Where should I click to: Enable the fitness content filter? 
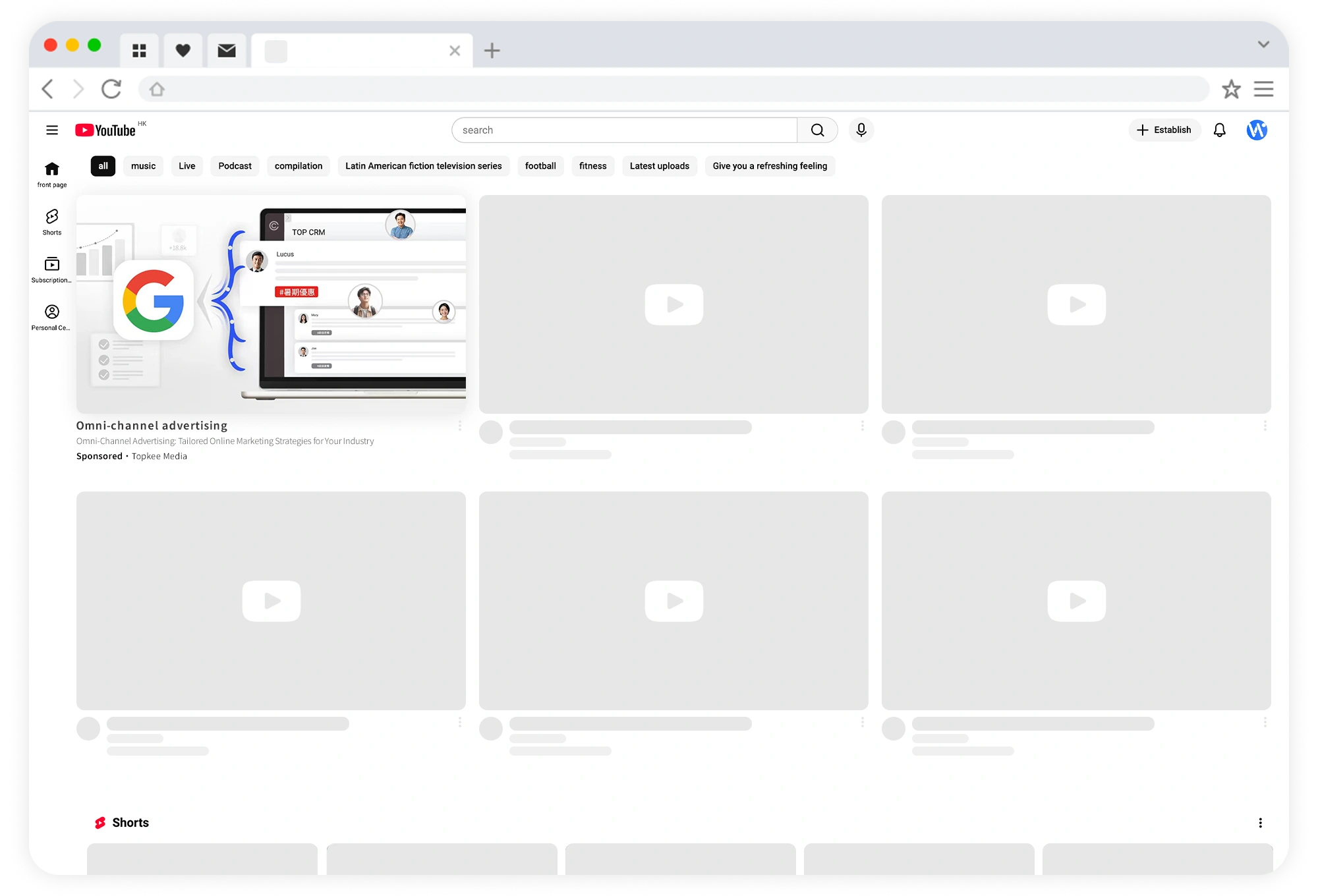(x=592, y=166)
